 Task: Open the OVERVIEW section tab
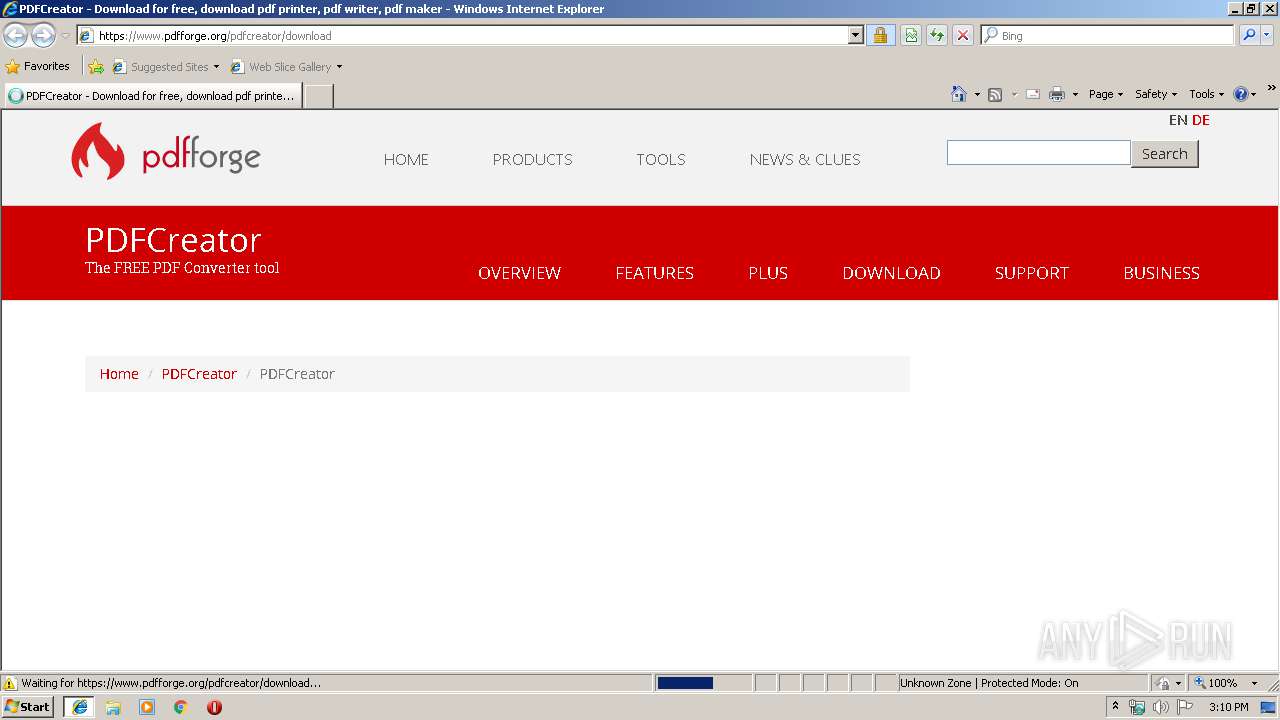click(519, 273)
